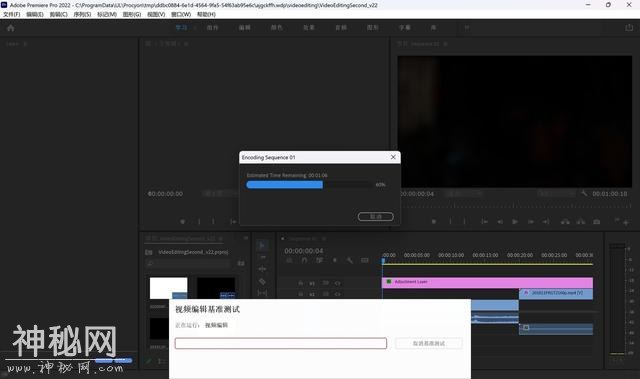Add marker from timeline toolbar

click(335, 260)
